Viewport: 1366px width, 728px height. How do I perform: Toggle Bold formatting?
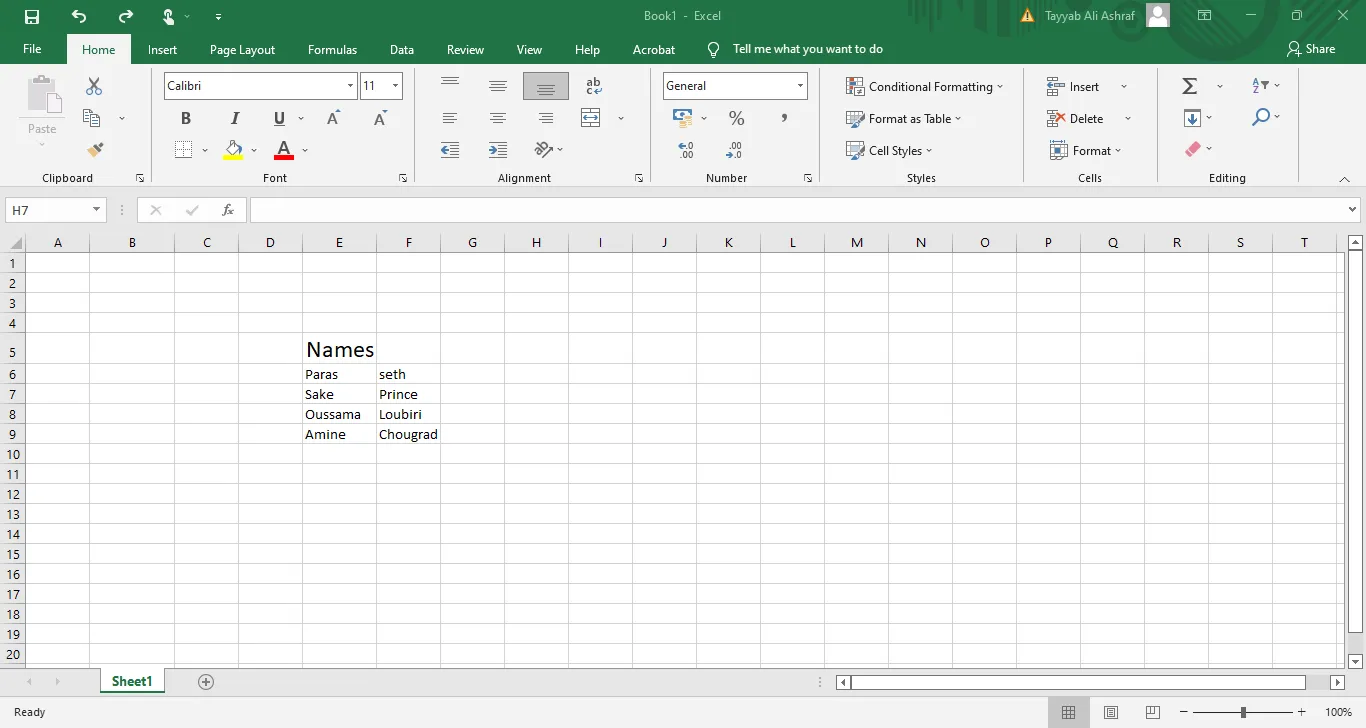tap(186, 118)
